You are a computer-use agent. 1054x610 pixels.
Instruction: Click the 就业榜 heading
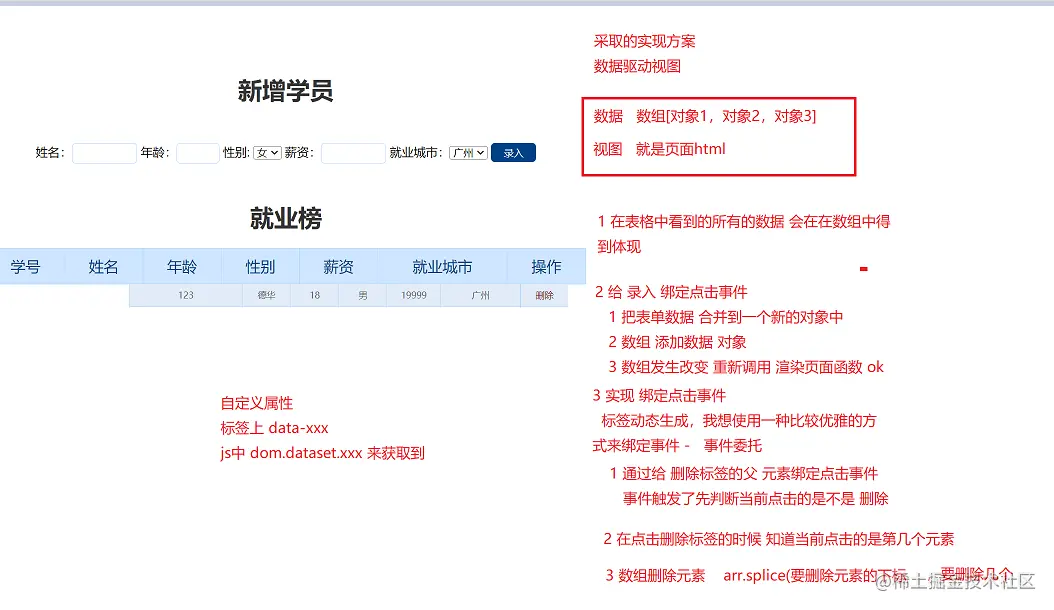[286, 218]
